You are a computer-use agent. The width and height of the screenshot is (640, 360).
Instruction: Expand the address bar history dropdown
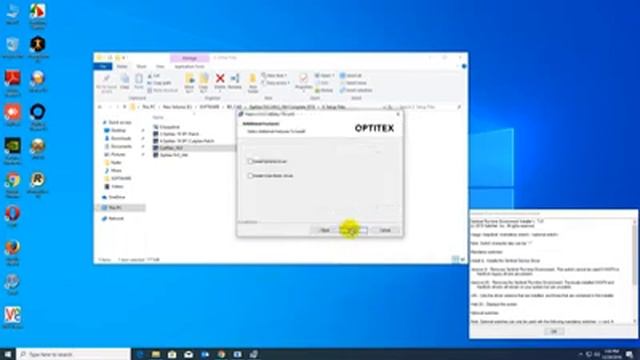pos(384,107)
